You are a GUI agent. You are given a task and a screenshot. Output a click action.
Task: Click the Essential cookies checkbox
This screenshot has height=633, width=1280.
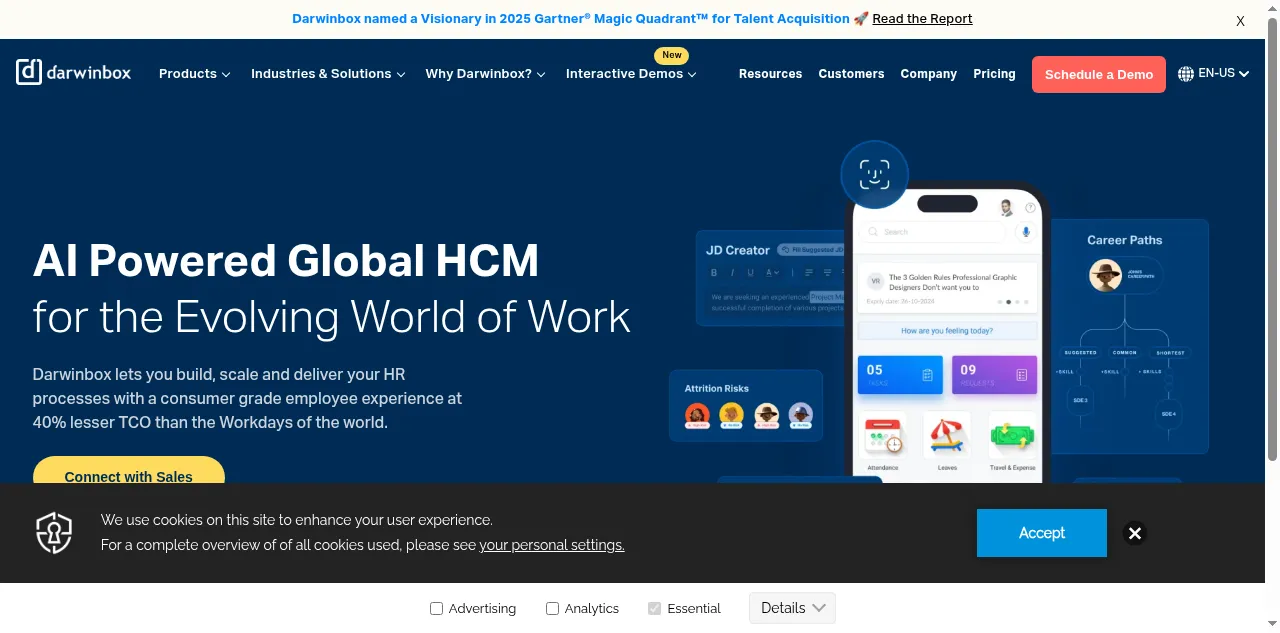pos(655,608)
